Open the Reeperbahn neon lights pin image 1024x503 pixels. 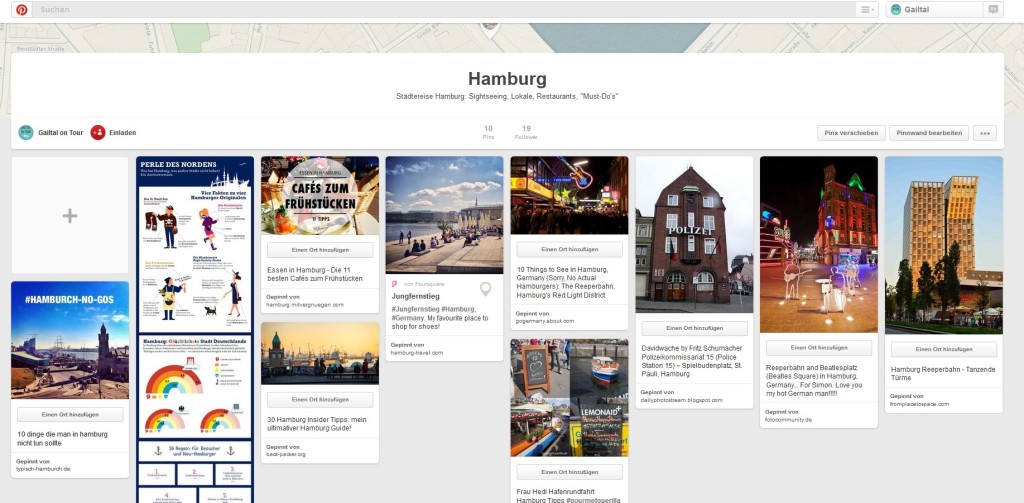(569, 195)
